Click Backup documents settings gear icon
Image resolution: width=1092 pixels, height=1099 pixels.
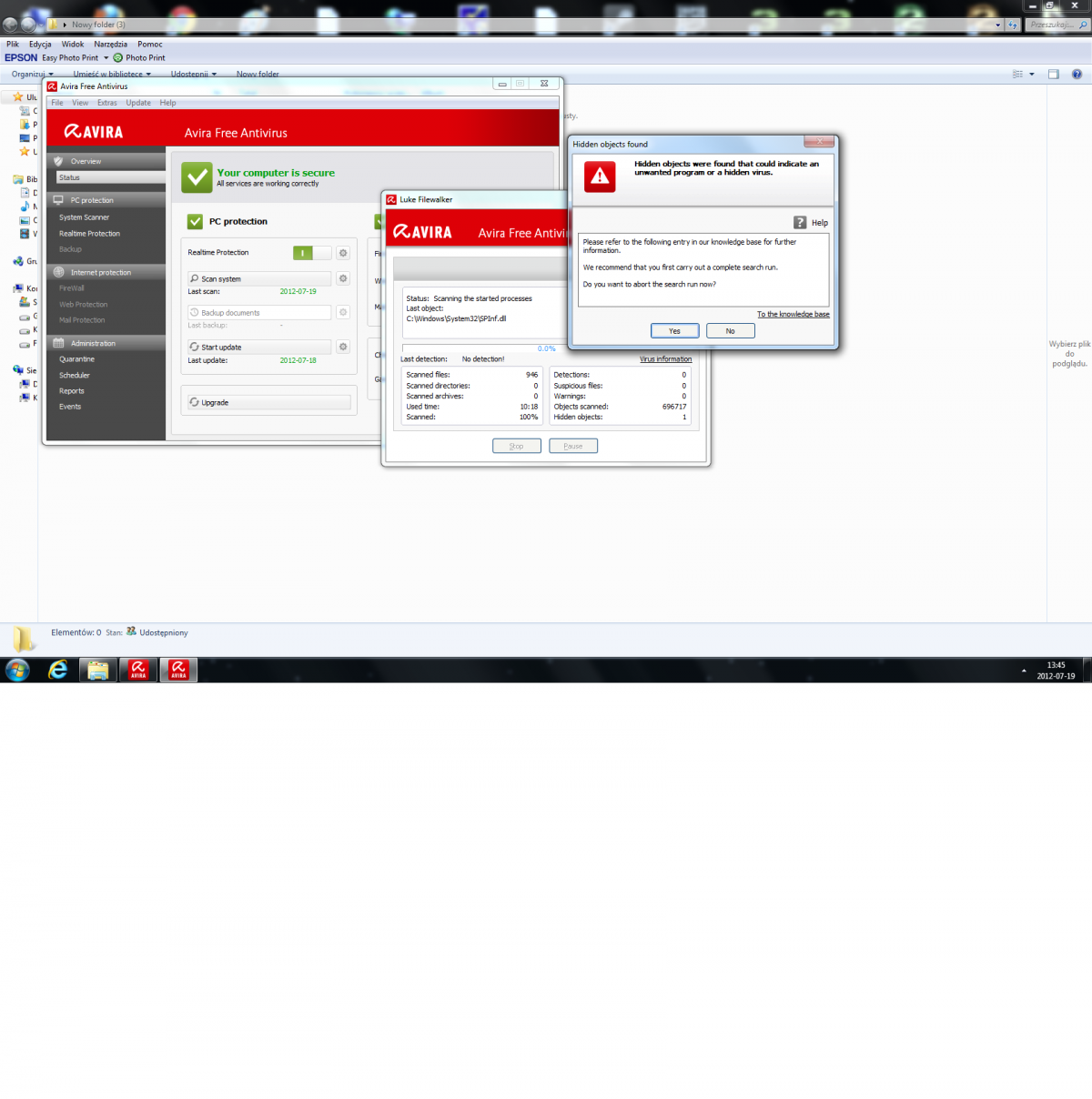tap(343, 312)
